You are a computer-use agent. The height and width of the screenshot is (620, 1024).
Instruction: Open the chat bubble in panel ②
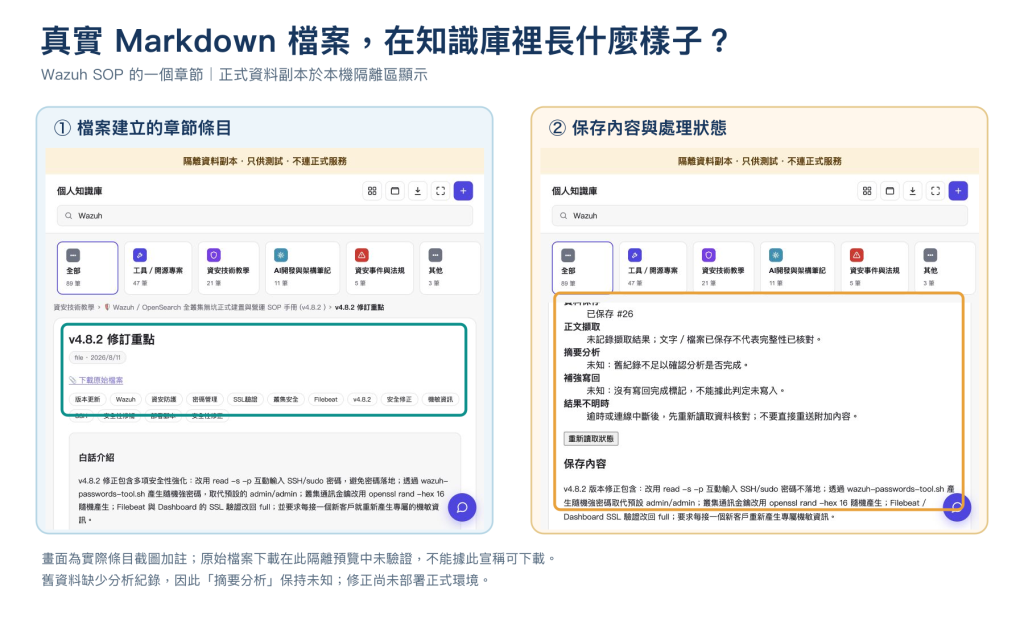[x=957, y=508]
